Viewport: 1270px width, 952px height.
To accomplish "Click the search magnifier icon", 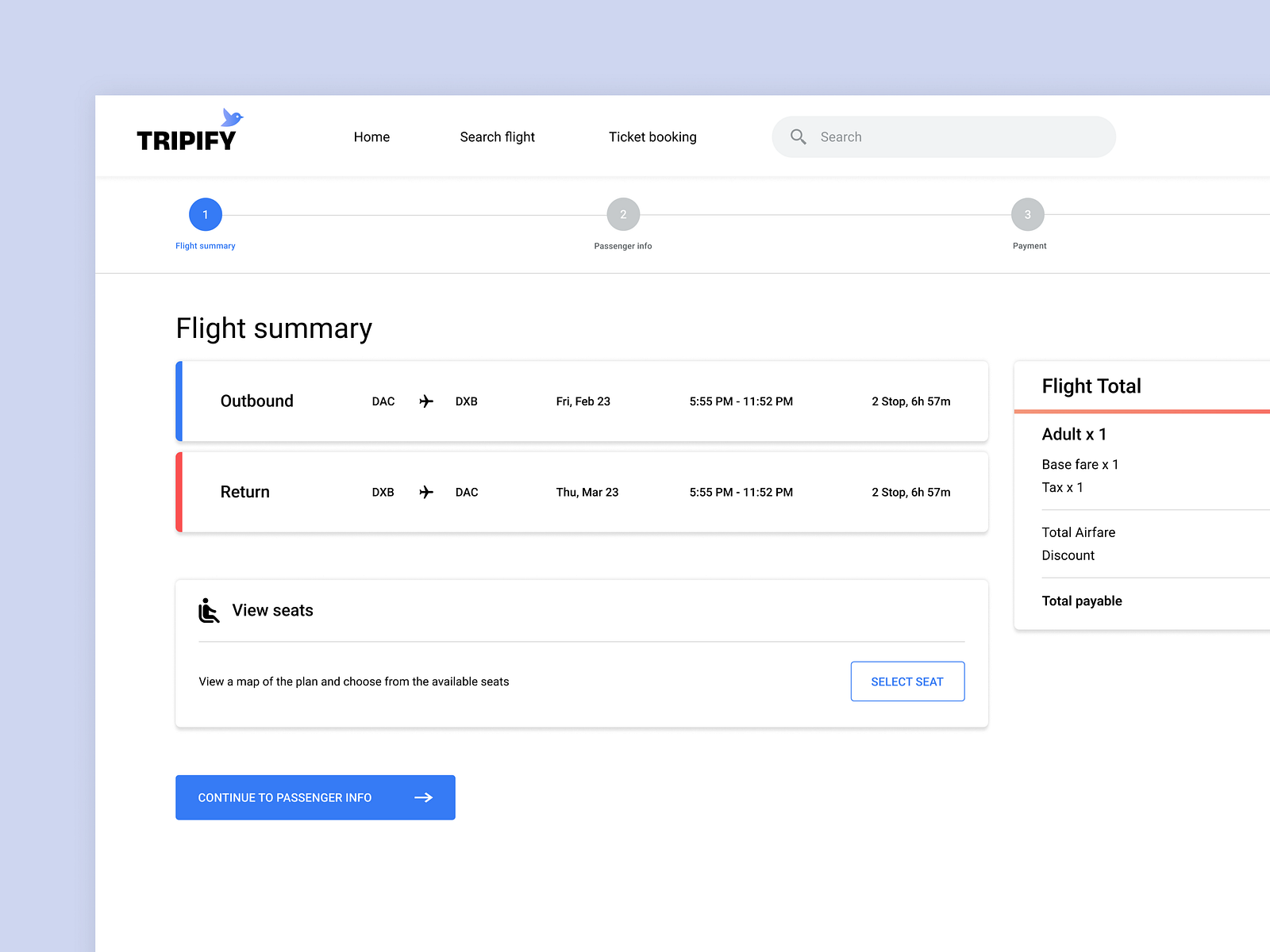I will click(x=799, y=136).
